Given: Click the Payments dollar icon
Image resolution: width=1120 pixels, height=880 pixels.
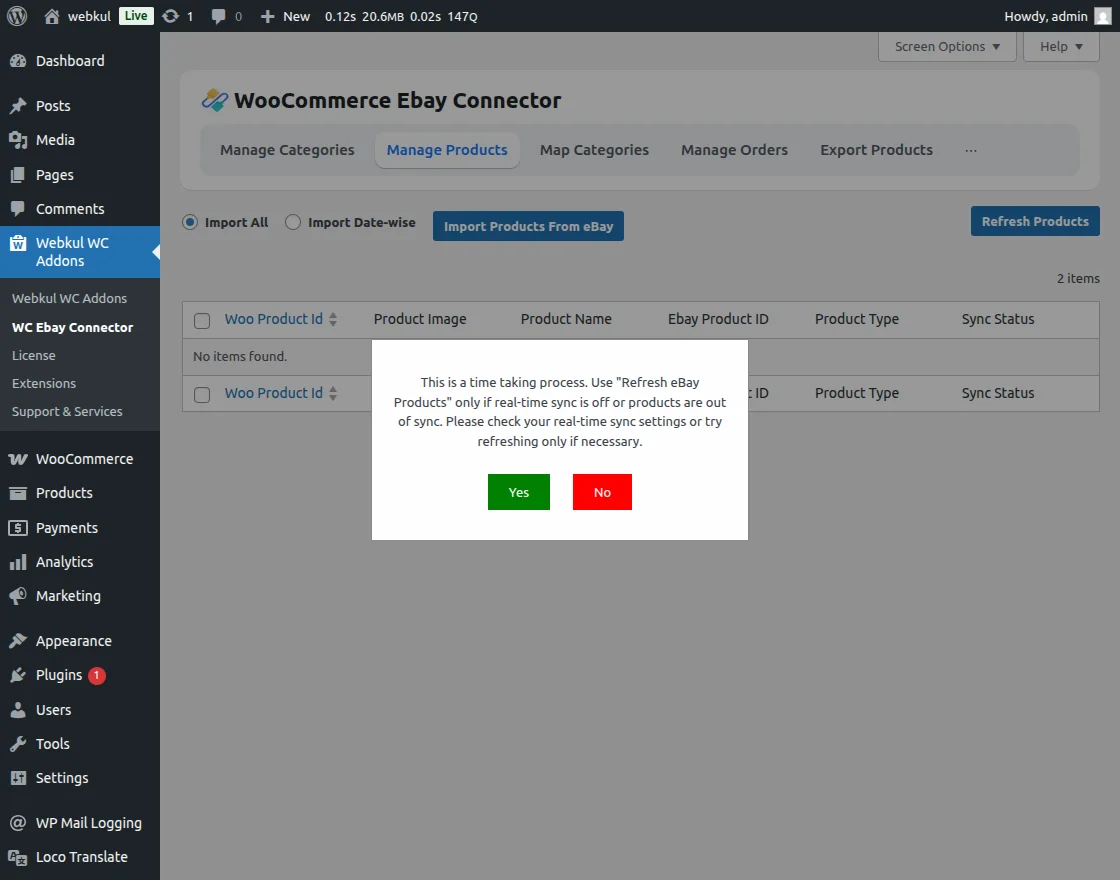Looking at the screenshot, I should click(18, 528).
